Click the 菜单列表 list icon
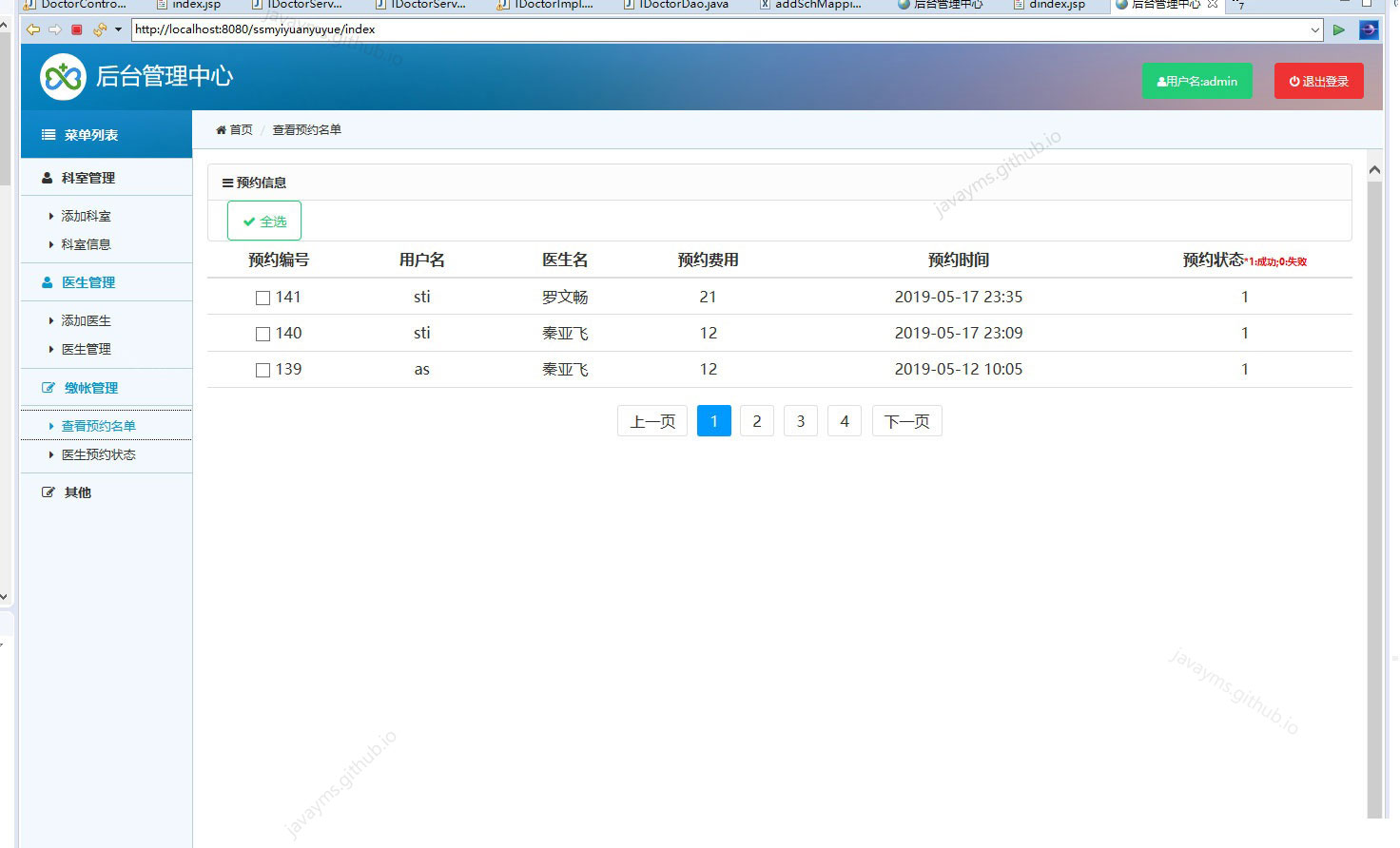 [x=49, y=135]
